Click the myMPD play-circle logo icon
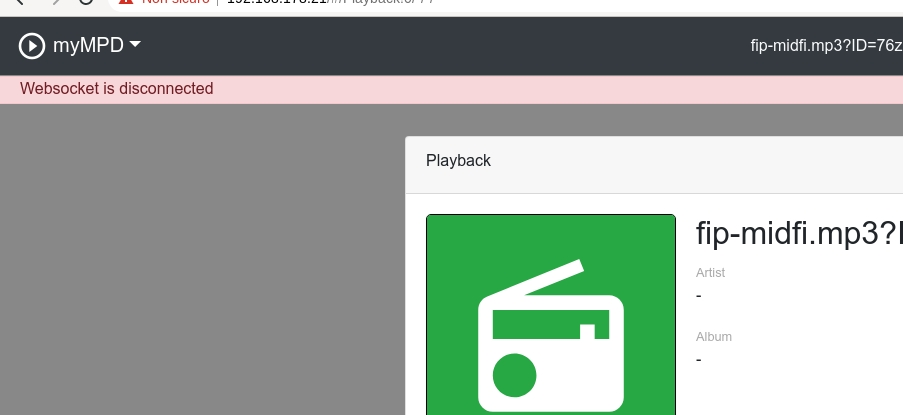 [x=32, y=45]
